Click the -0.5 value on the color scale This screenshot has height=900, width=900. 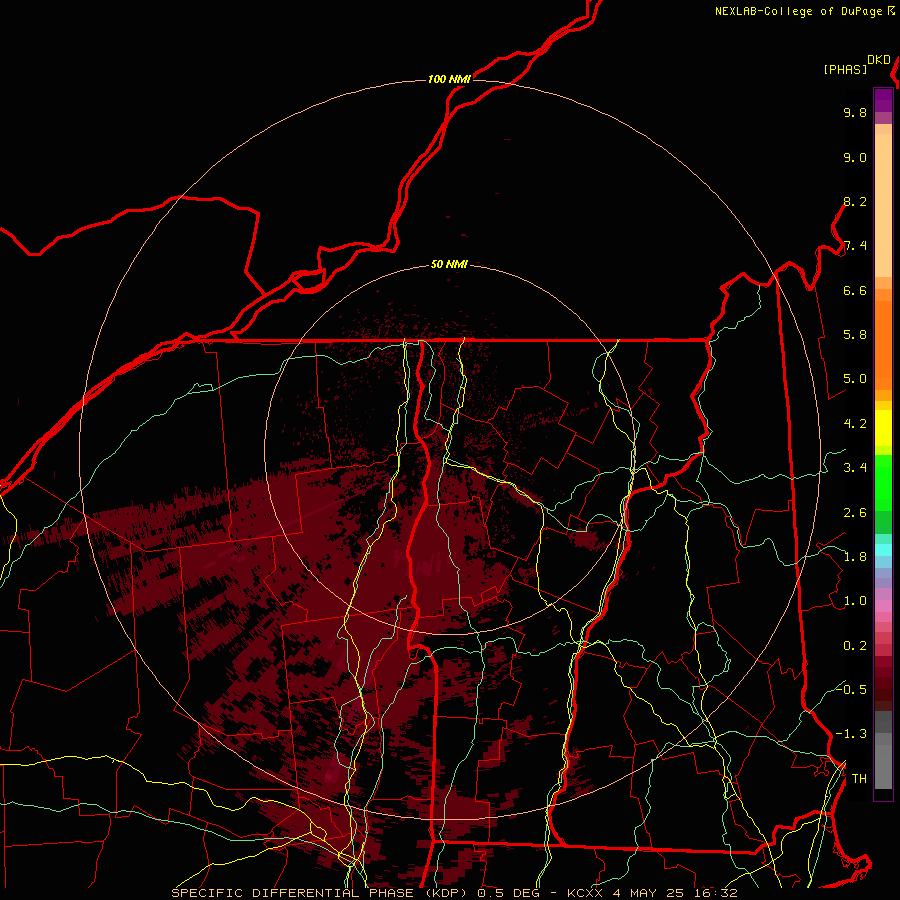pos(851,689)
